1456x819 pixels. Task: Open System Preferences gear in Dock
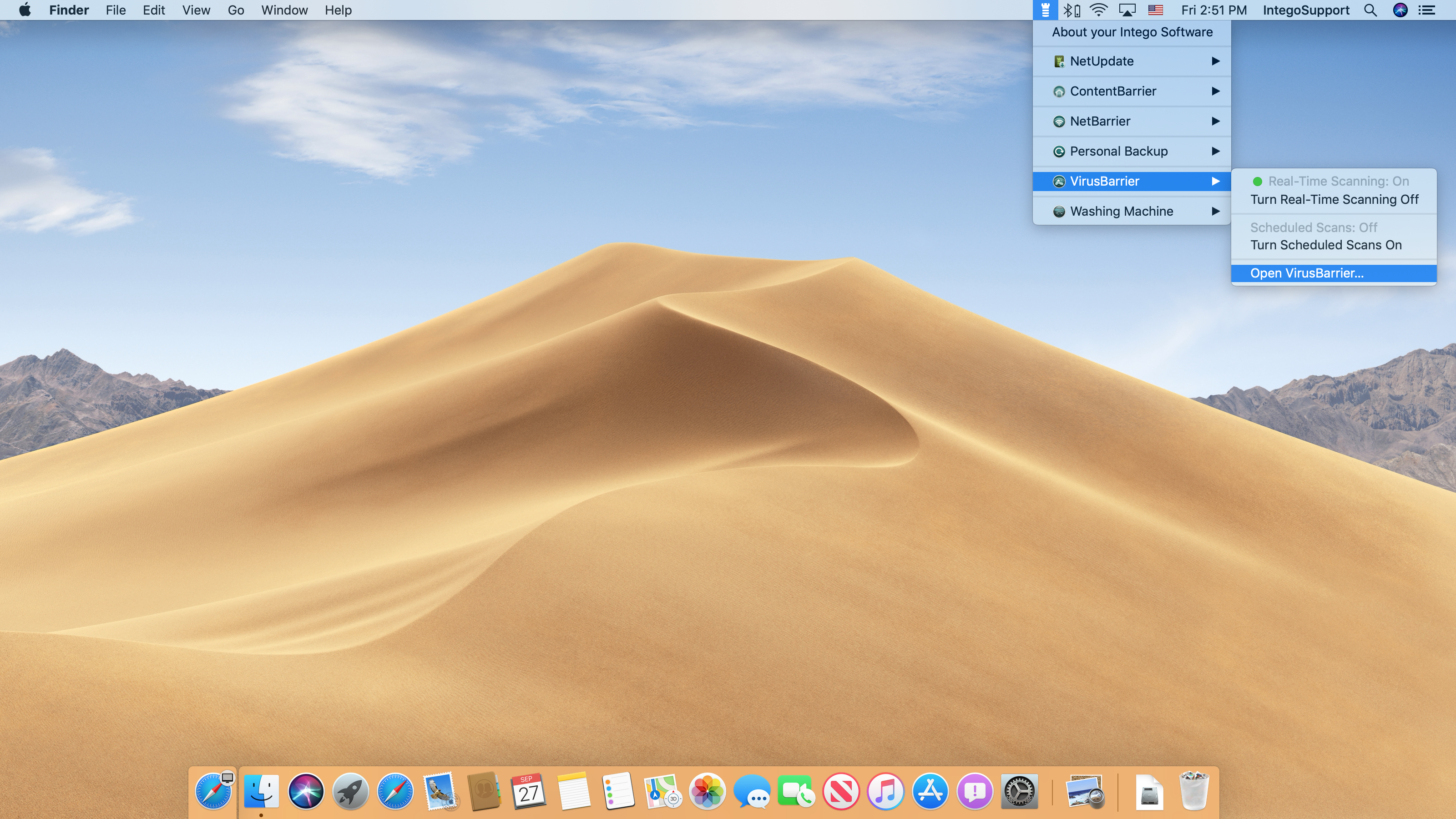pos(1020,791)
